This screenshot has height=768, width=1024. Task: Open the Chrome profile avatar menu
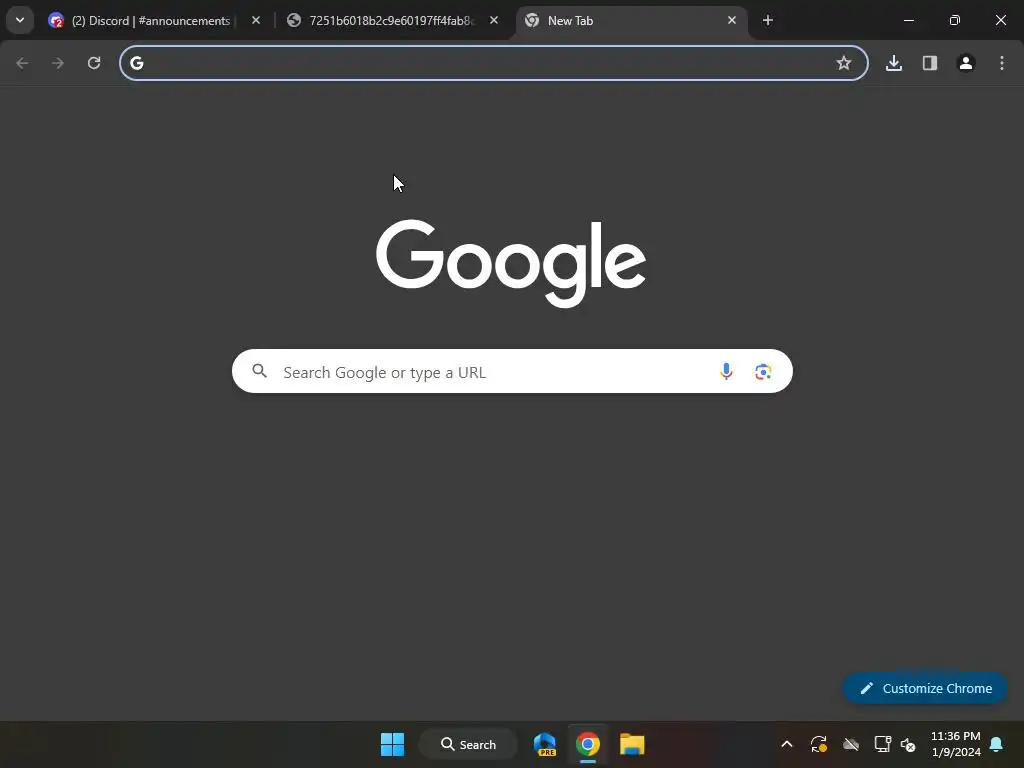[x=966, y=63]
